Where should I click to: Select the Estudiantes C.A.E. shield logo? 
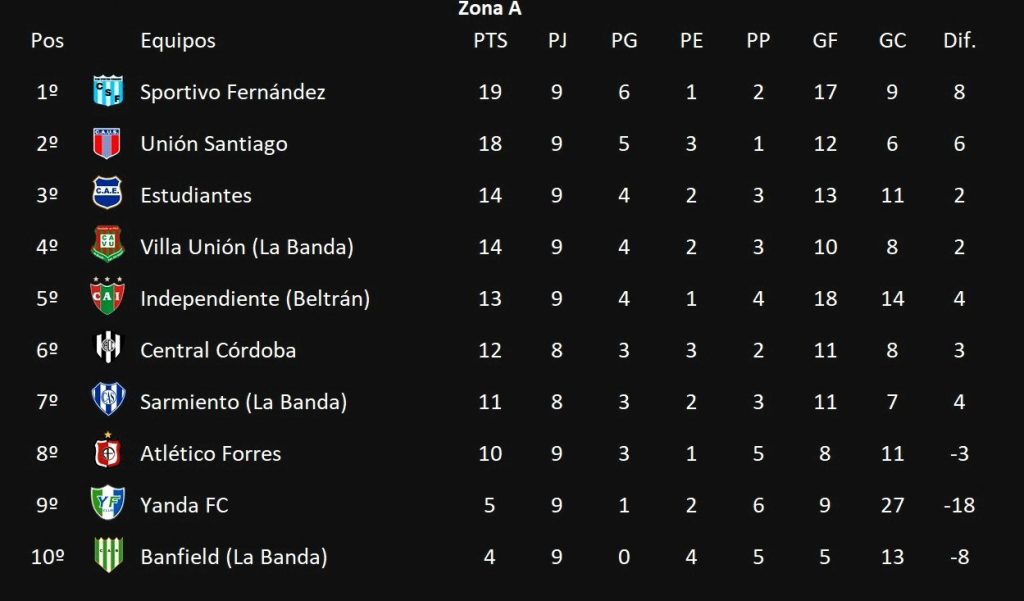107,193
